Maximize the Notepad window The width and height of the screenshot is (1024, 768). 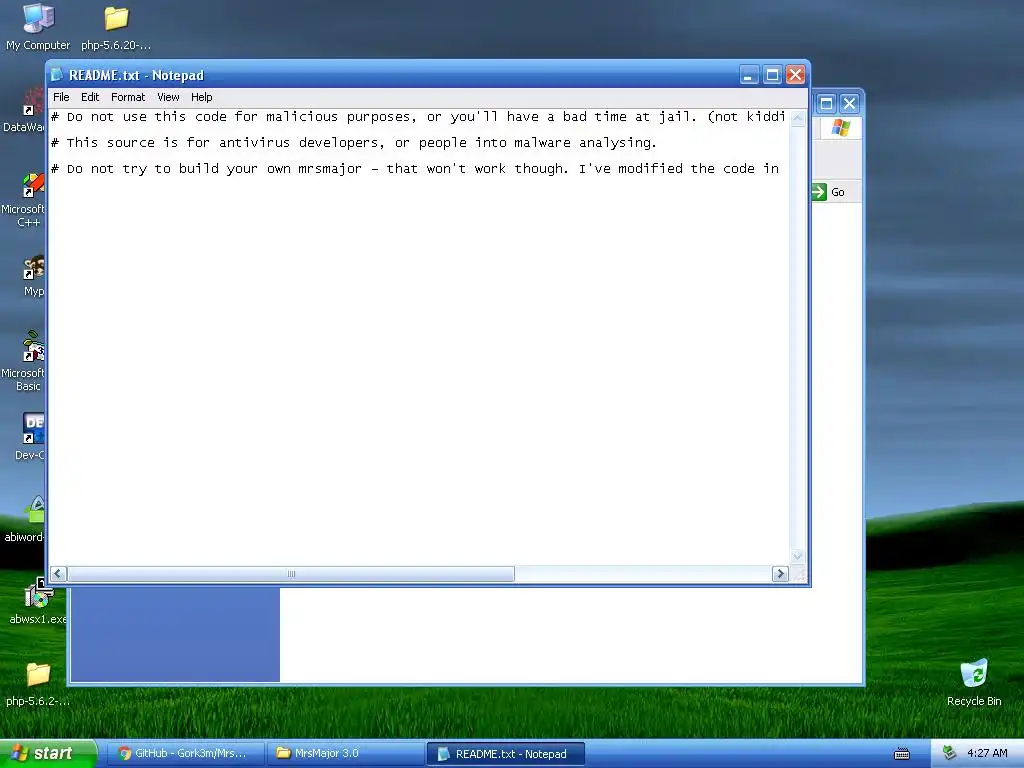772,75
